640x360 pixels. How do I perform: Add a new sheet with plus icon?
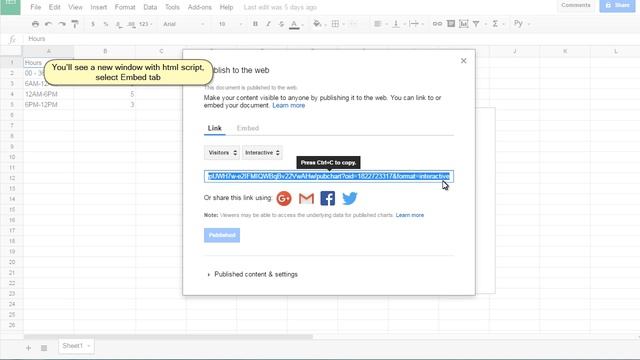click(28, 348)
